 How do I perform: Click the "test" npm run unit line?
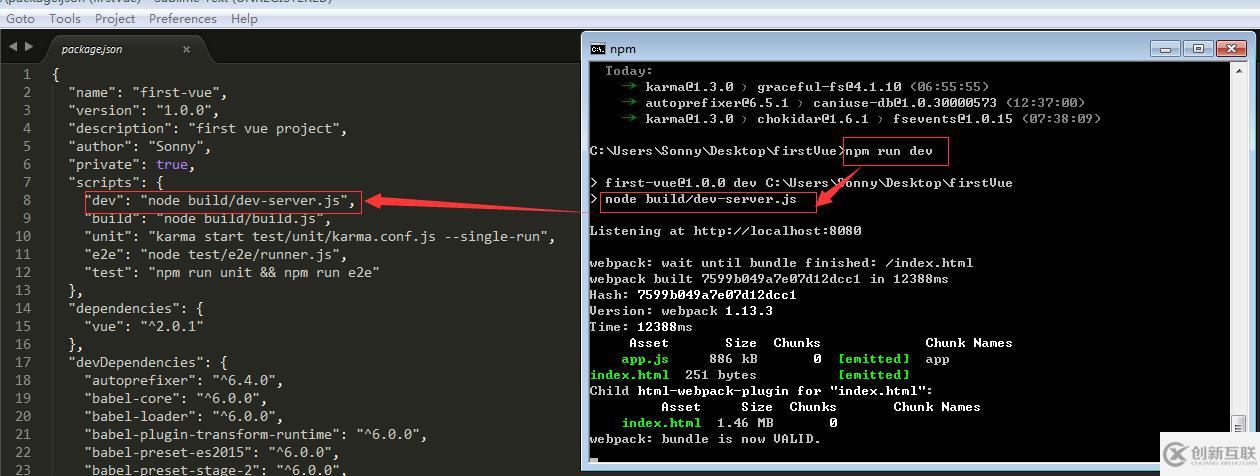click(232, 272)
